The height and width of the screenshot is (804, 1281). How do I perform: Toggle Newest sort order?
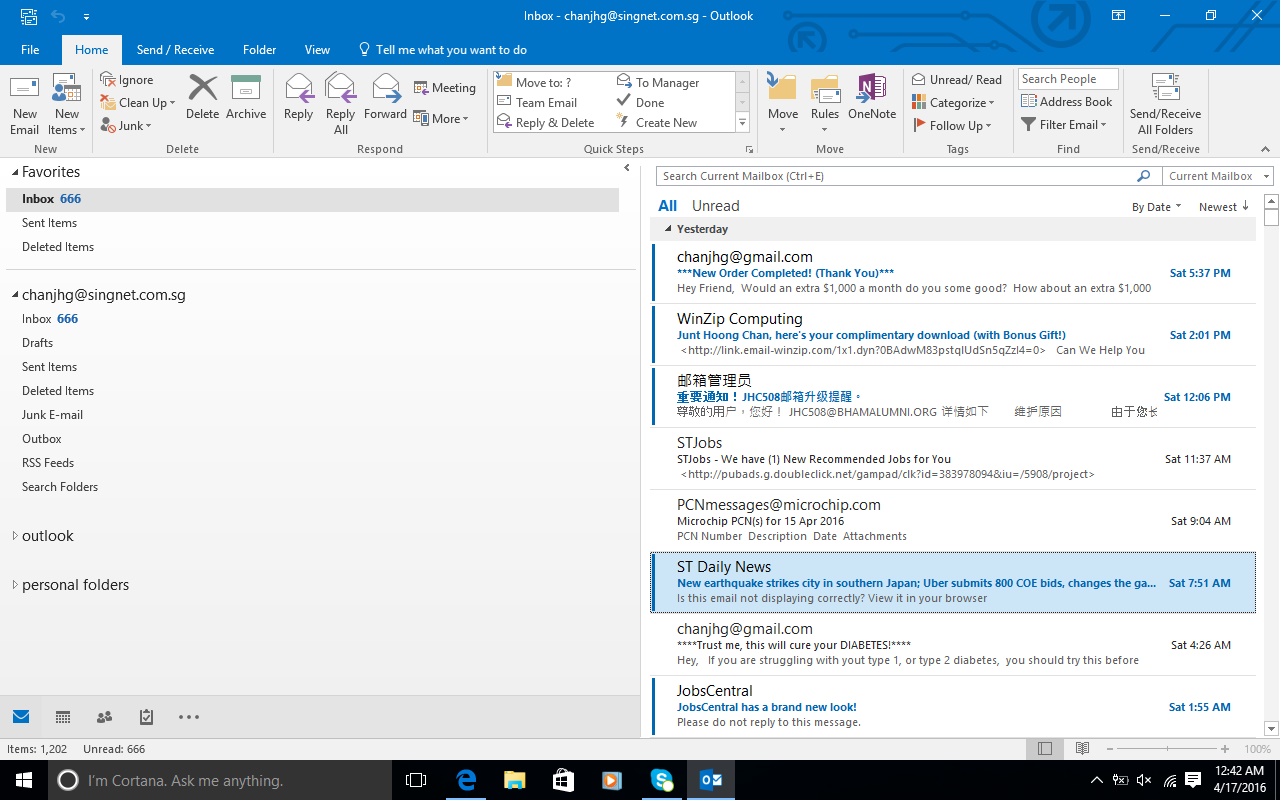[x=1224, y=207]
